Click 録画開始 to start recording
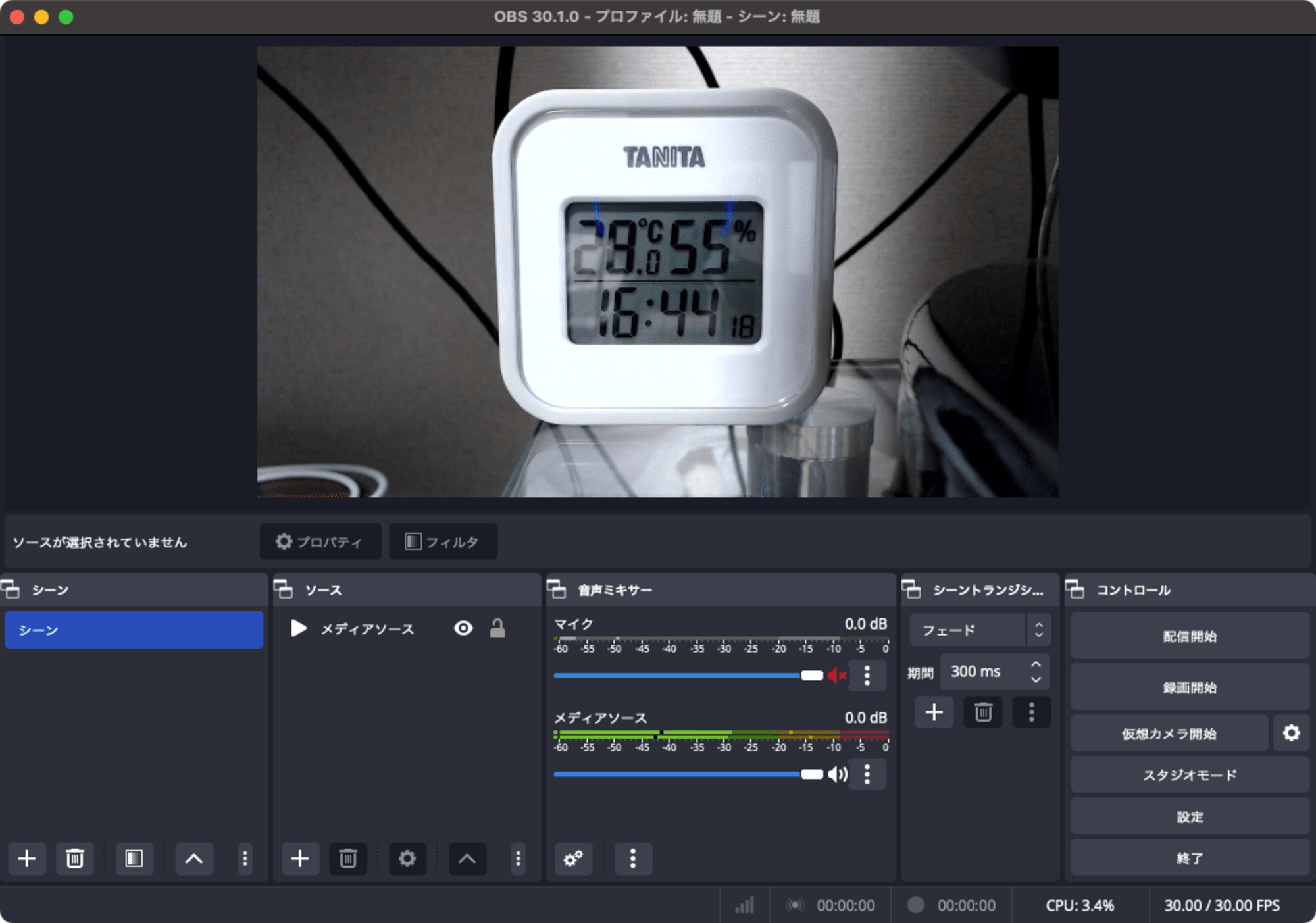 [x=1190, y=687]
